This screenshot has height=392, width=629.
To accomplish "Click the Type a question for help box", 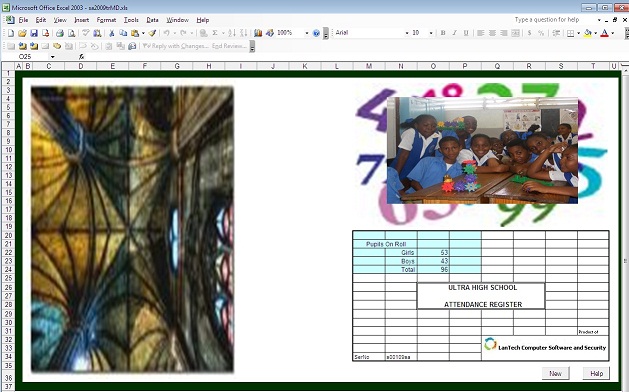I will click(x=554, y=20).
